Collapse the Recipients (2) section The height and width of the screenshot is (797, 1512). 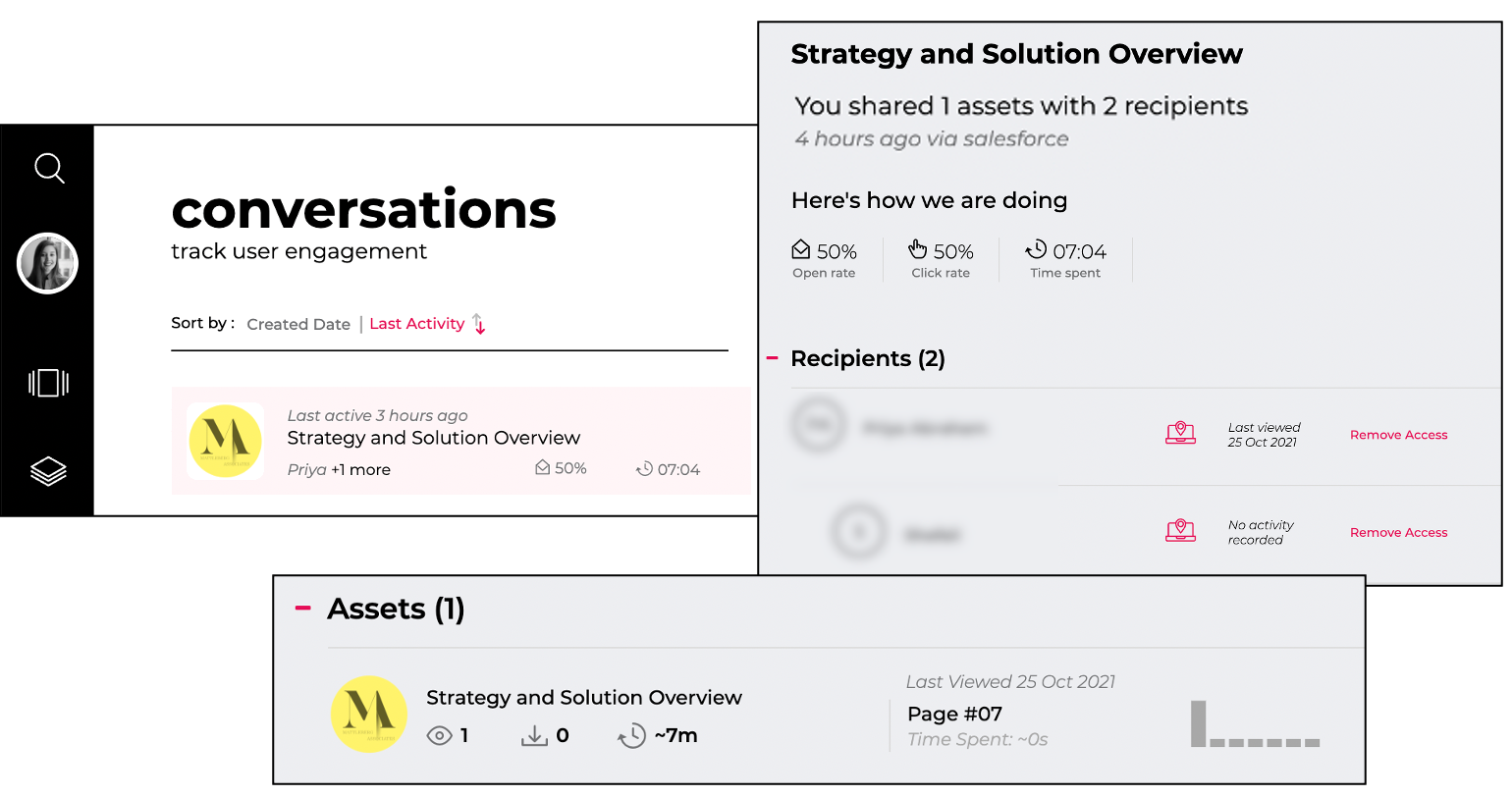pyautogui.click(x=772, y=358)
